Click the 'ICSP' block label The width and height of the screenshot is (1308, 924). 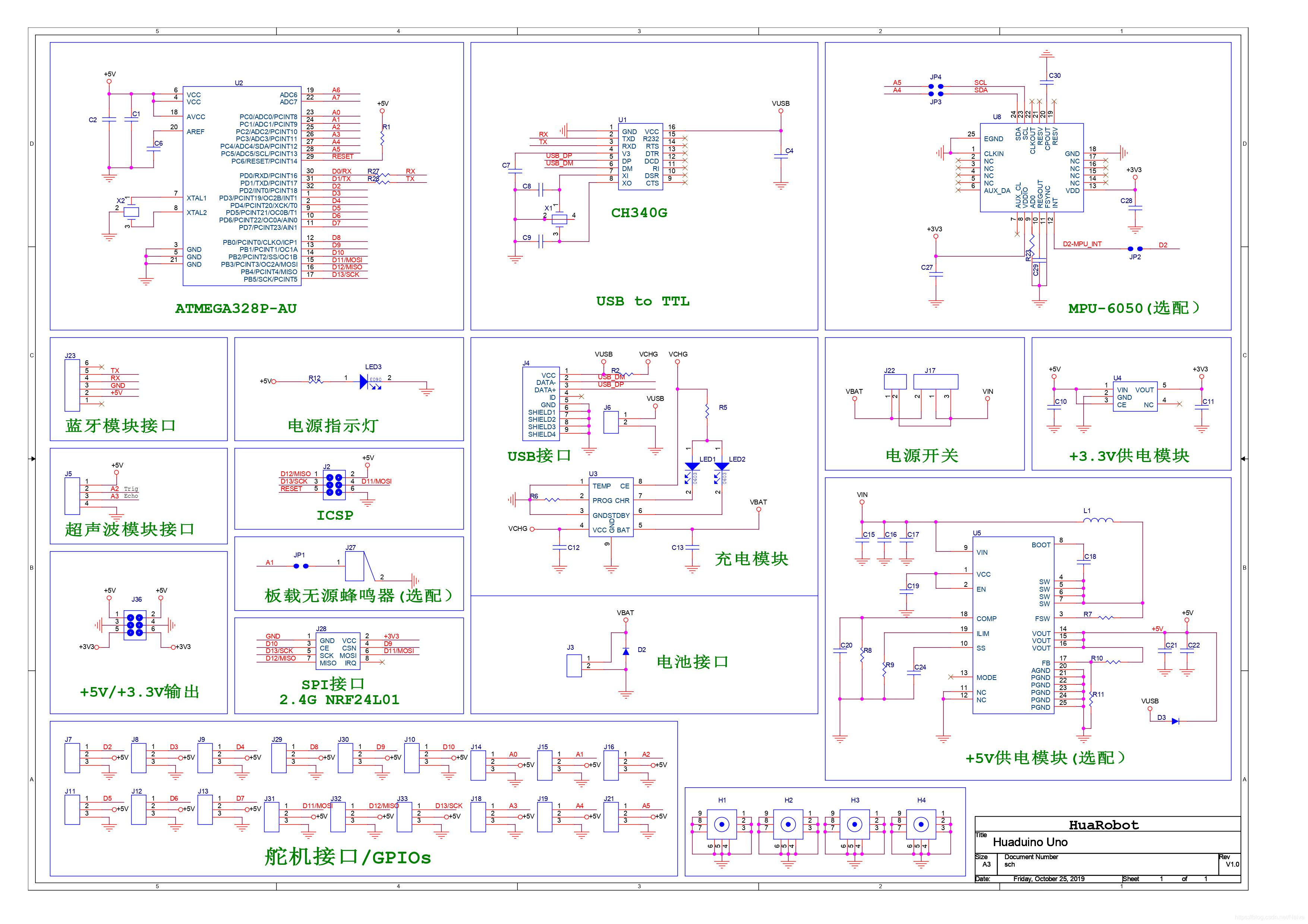335,515
